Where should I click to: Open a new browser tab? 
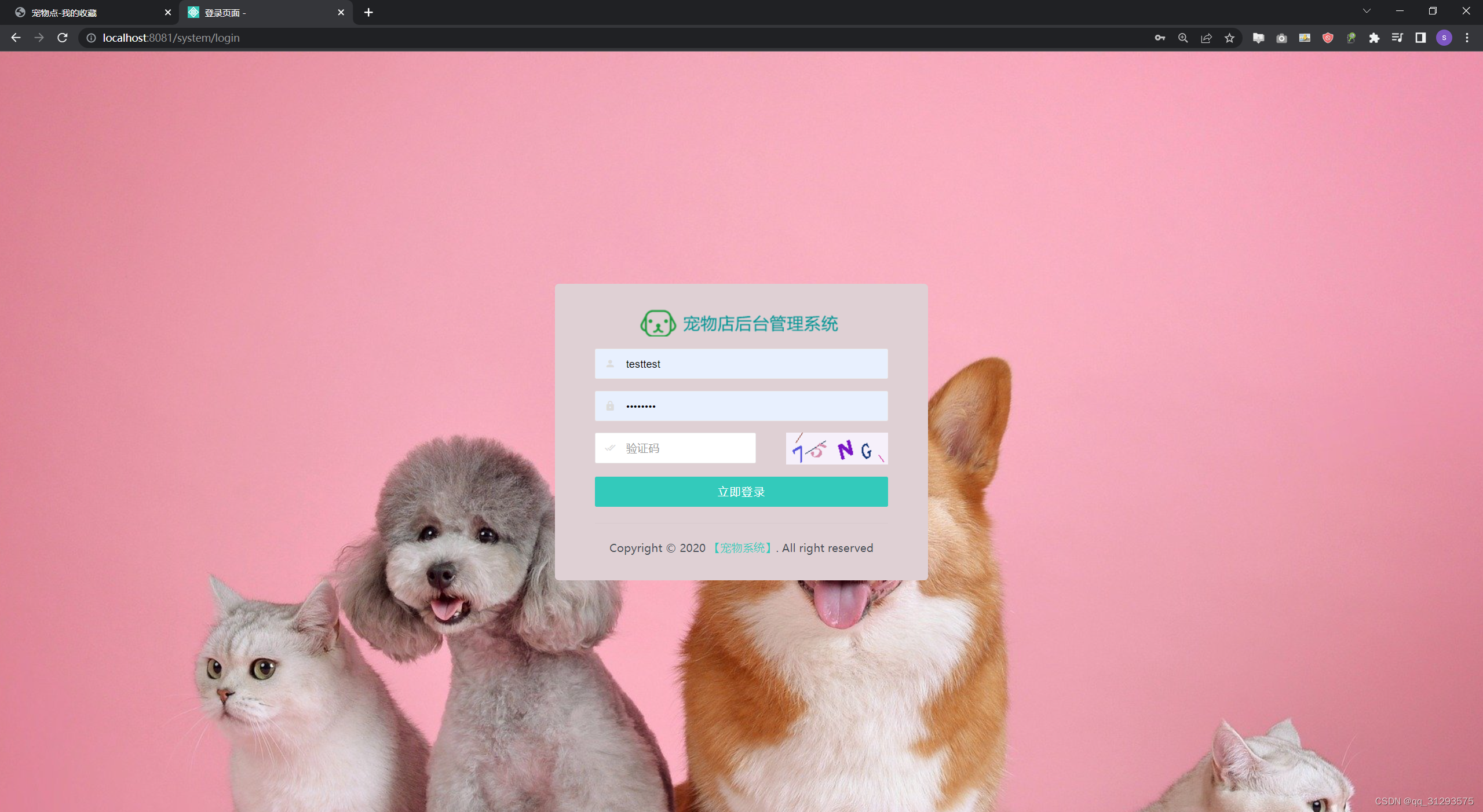(x=368, y=12)
